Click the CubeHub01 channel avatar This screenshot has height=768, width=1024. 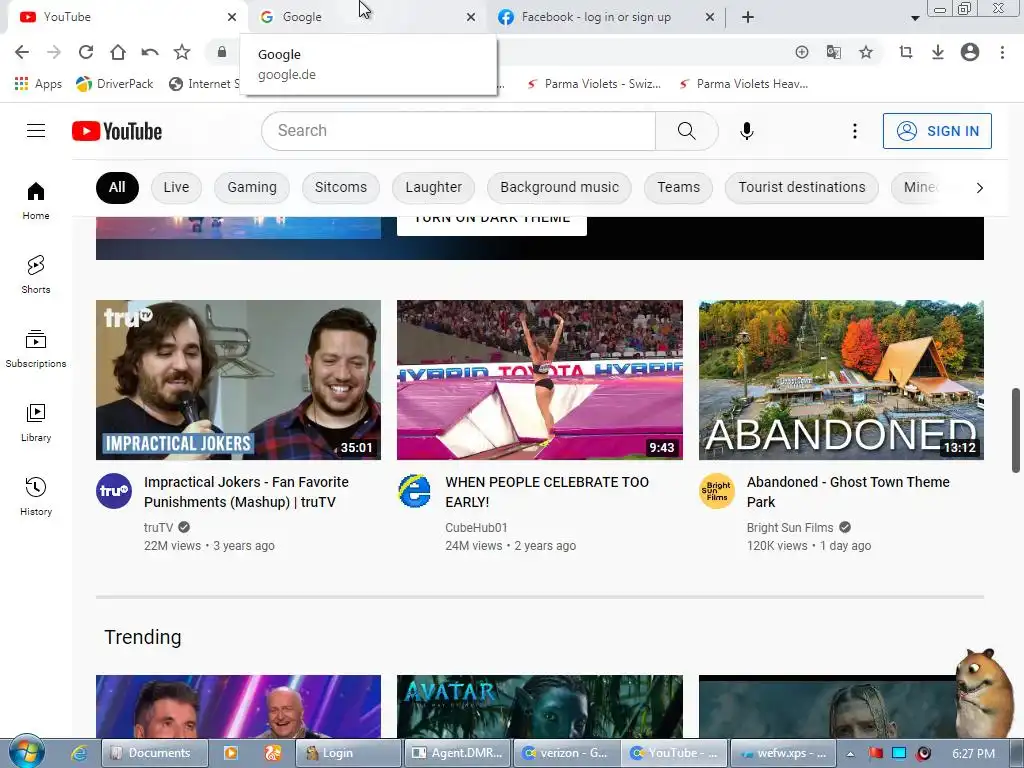(415, 491)
